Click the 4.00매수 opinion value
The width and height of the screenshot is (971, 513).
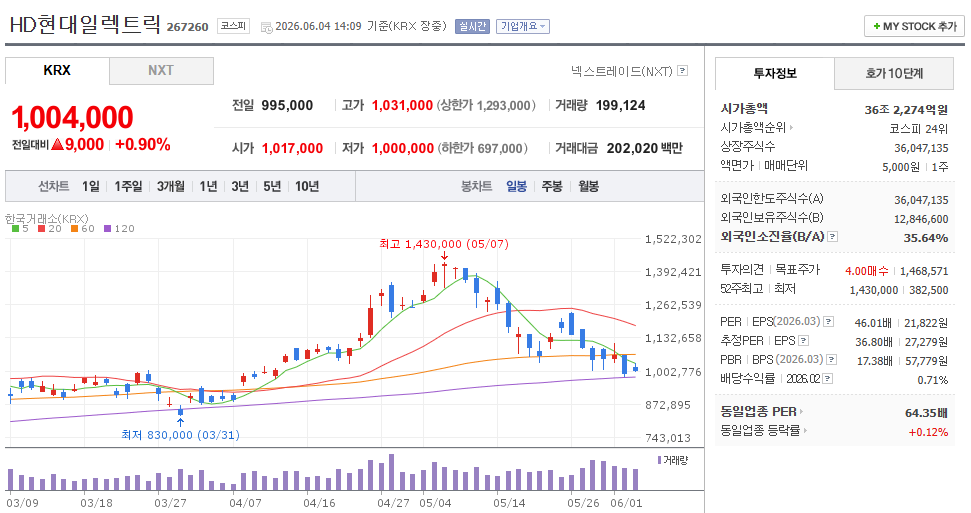pyautogui.click(x=867, y=271)
